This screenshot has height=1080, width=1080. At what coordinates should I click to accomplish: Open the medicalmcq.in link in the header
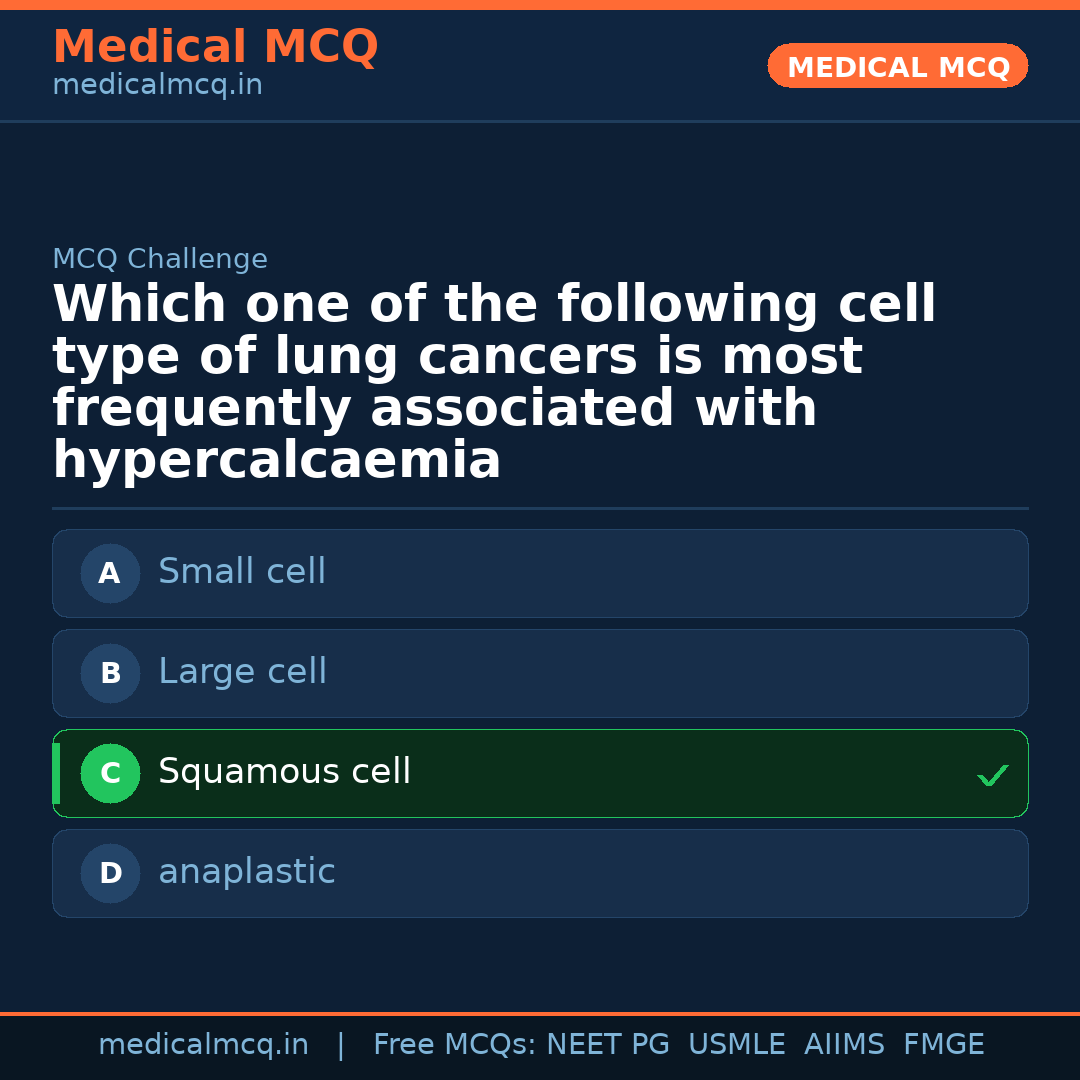(x=157, y=86)
